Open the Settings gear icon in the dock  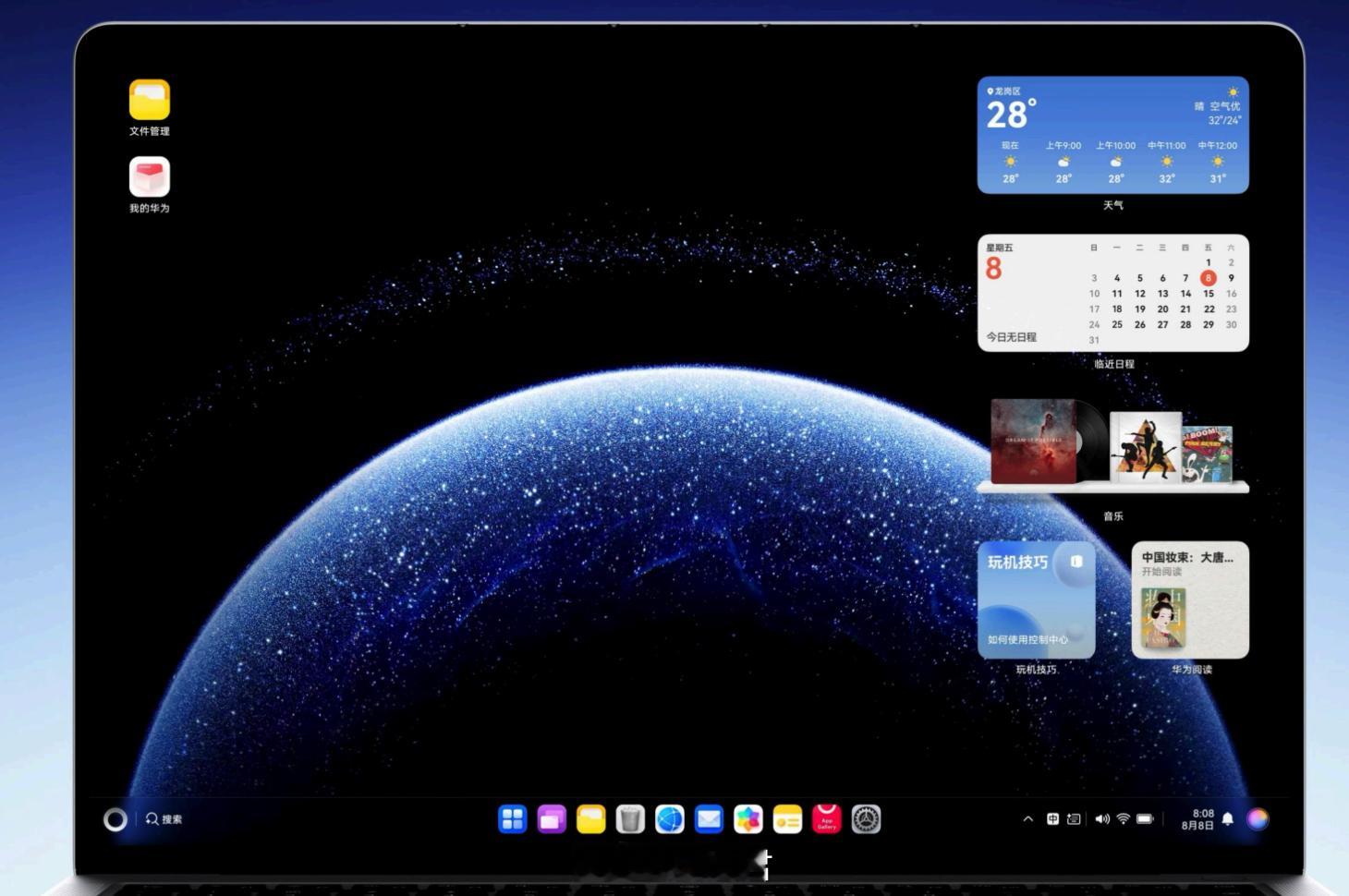866,819
